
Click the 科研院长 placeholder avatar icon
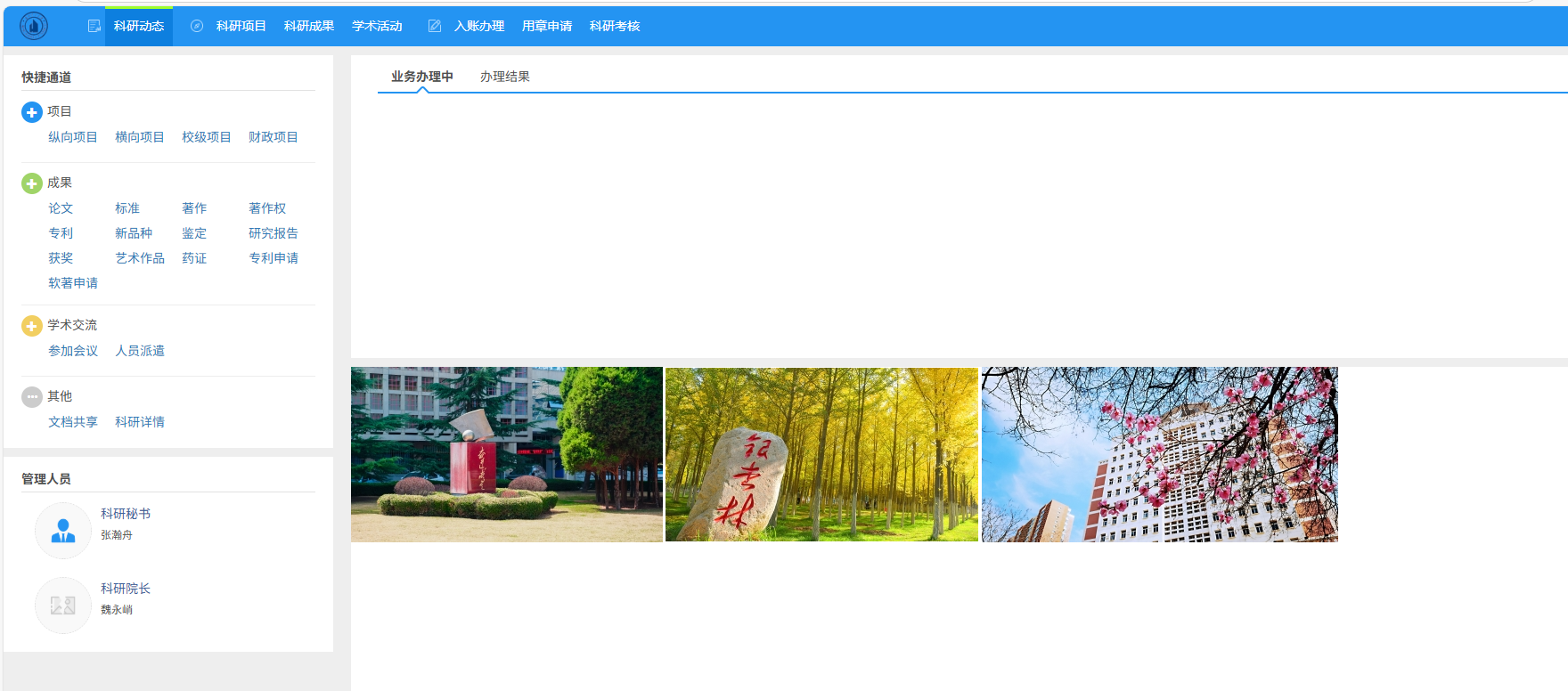click(63, 606)
